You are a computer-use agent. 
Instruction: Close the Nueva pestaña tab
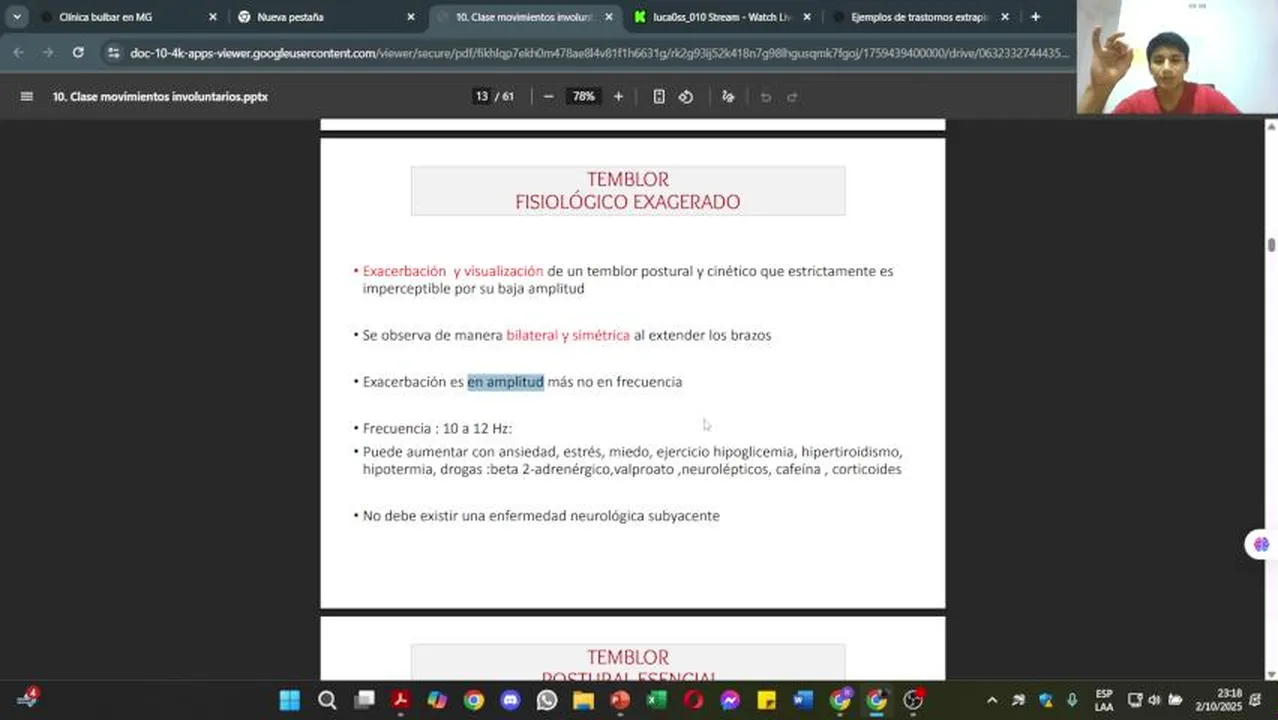point(410,17)
